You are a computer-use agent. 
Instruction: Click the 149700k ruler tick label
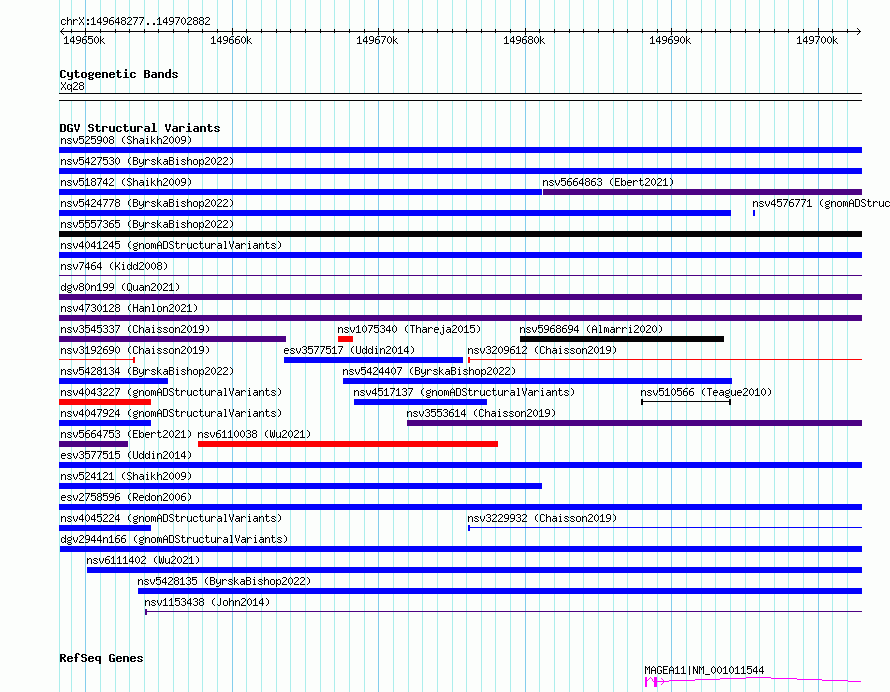[x=817, y=40]
